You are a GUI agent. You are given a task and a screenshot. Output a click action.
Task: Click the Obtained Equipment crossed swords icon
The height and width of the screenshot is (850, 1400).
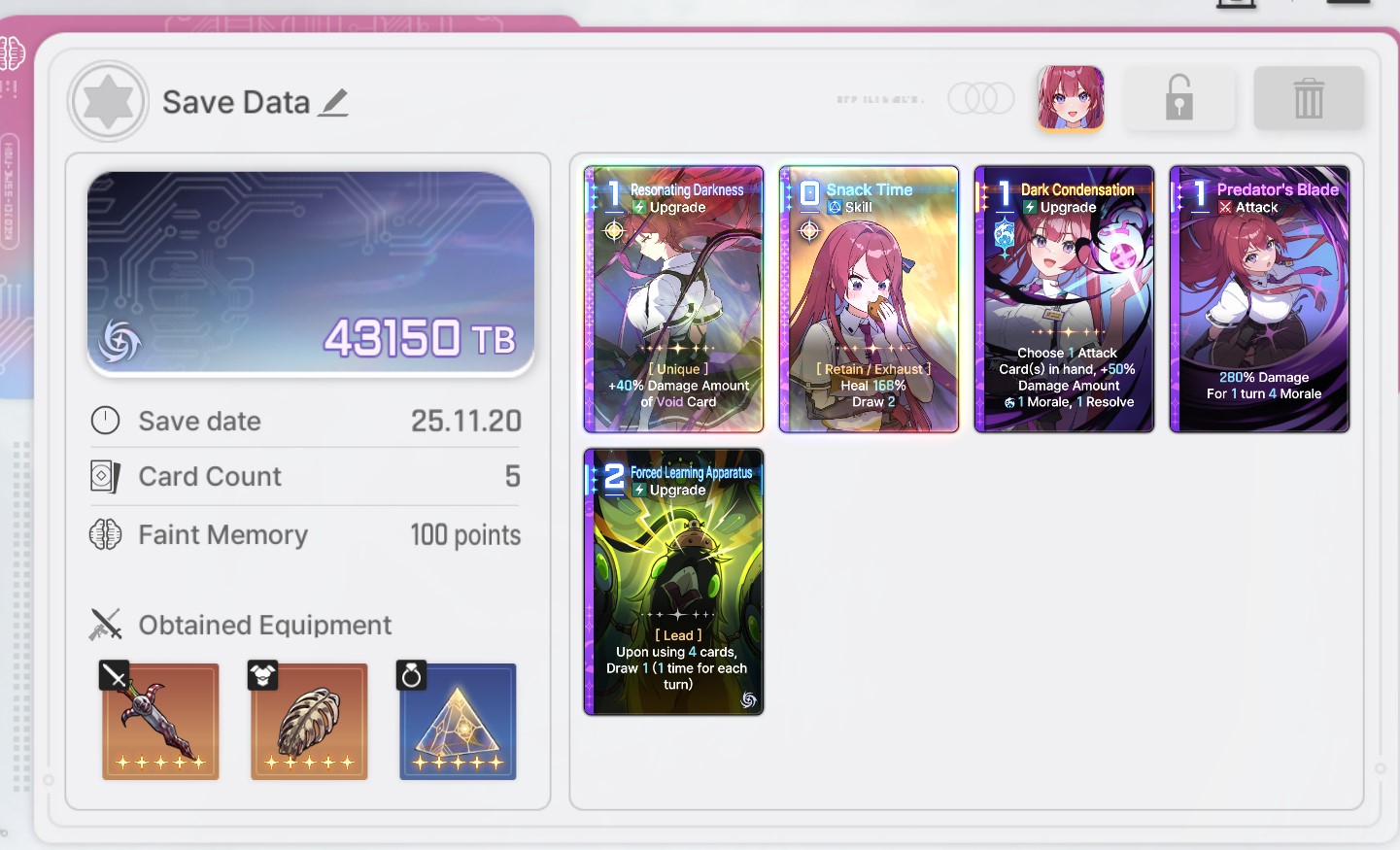[105, 625]
